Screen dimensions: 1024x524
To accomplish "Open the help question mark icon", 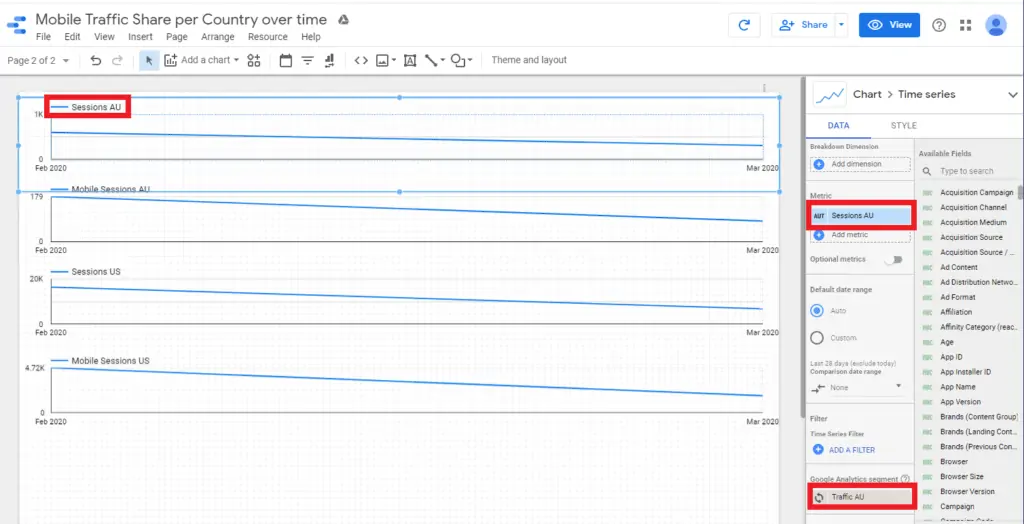I will coord(939,25).
